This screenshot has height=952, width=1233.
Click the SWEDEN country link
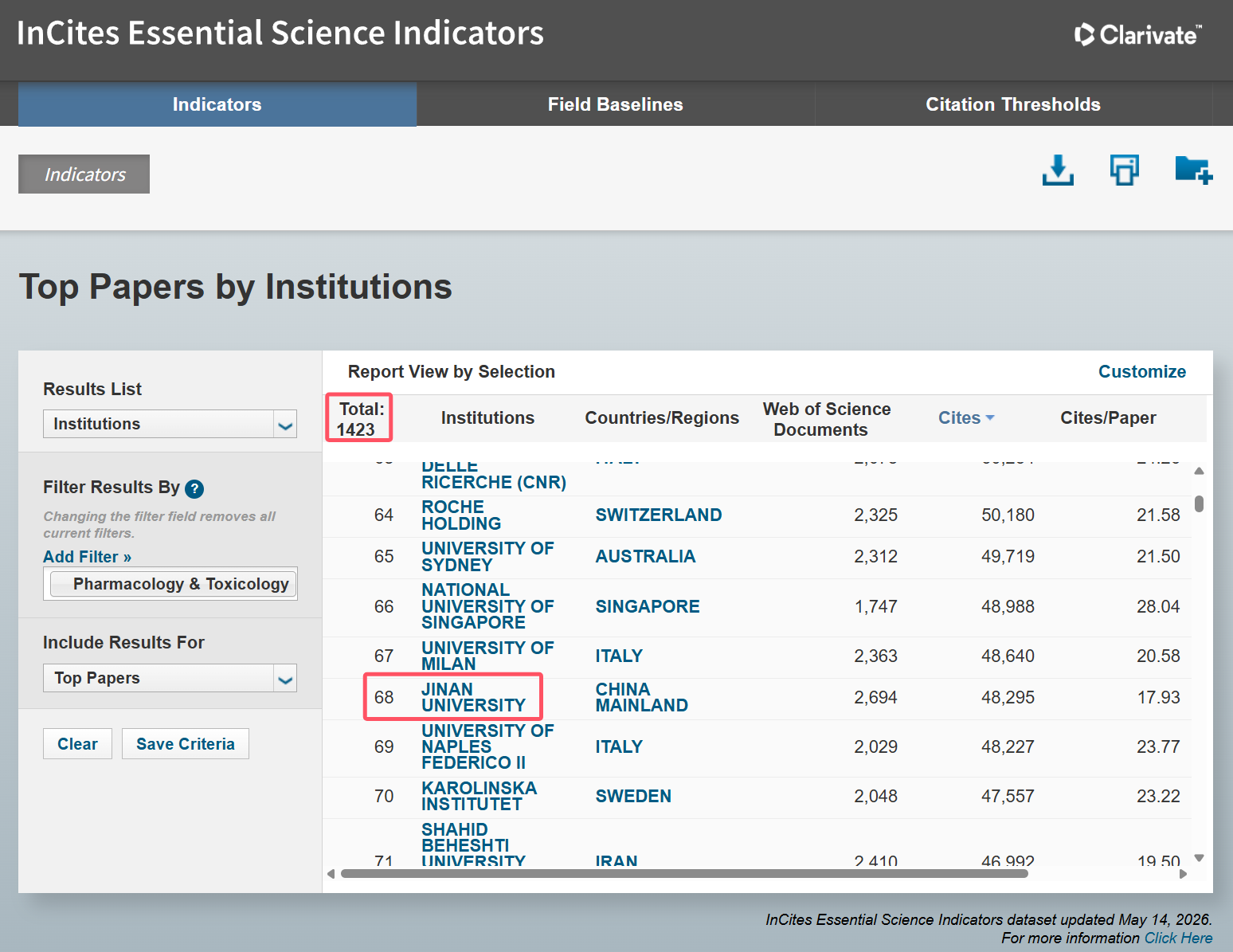point(633,796)
